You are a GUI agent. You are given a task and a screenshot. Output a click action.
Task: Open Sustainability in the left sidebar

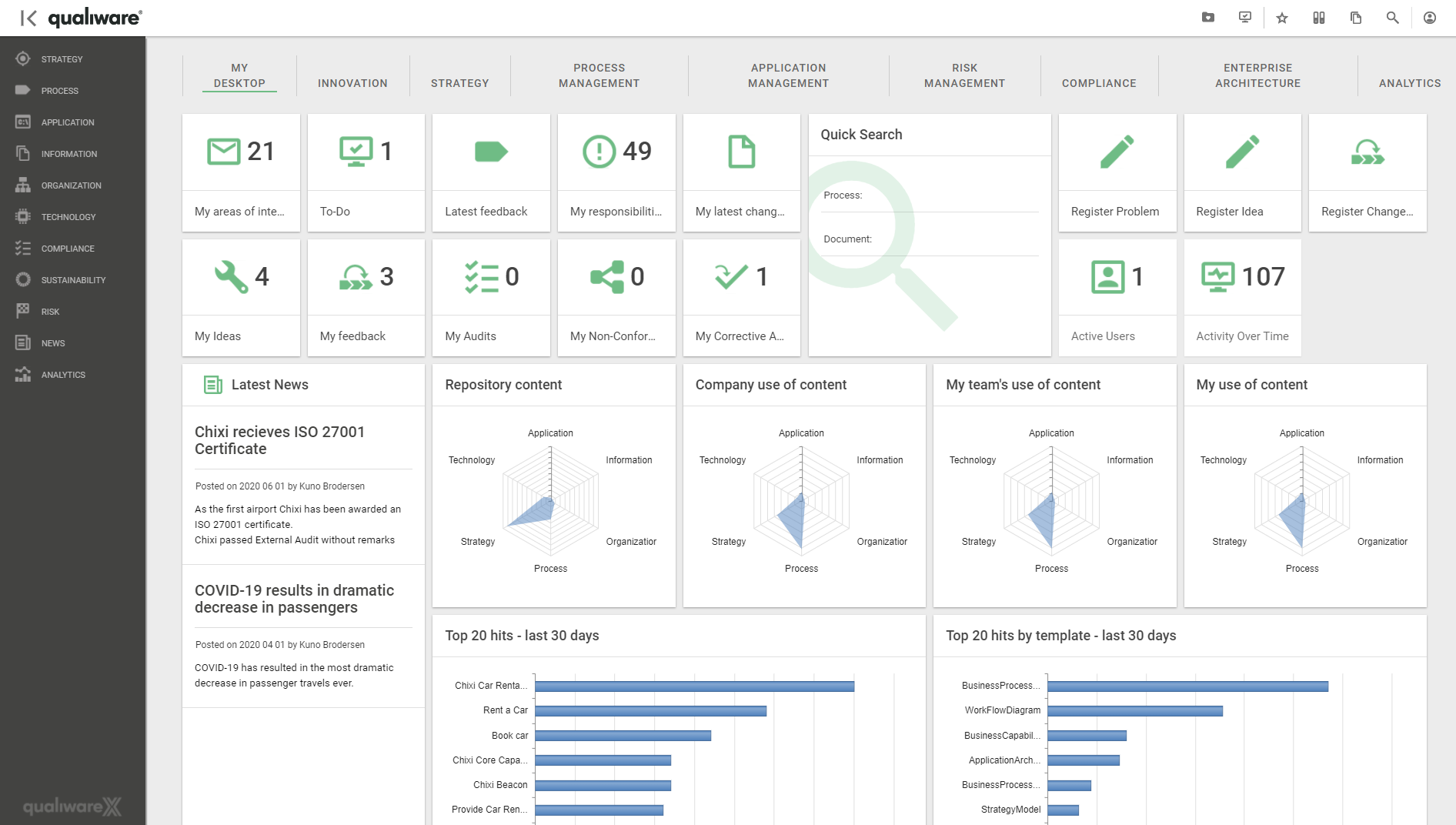(x=72, y=280)
